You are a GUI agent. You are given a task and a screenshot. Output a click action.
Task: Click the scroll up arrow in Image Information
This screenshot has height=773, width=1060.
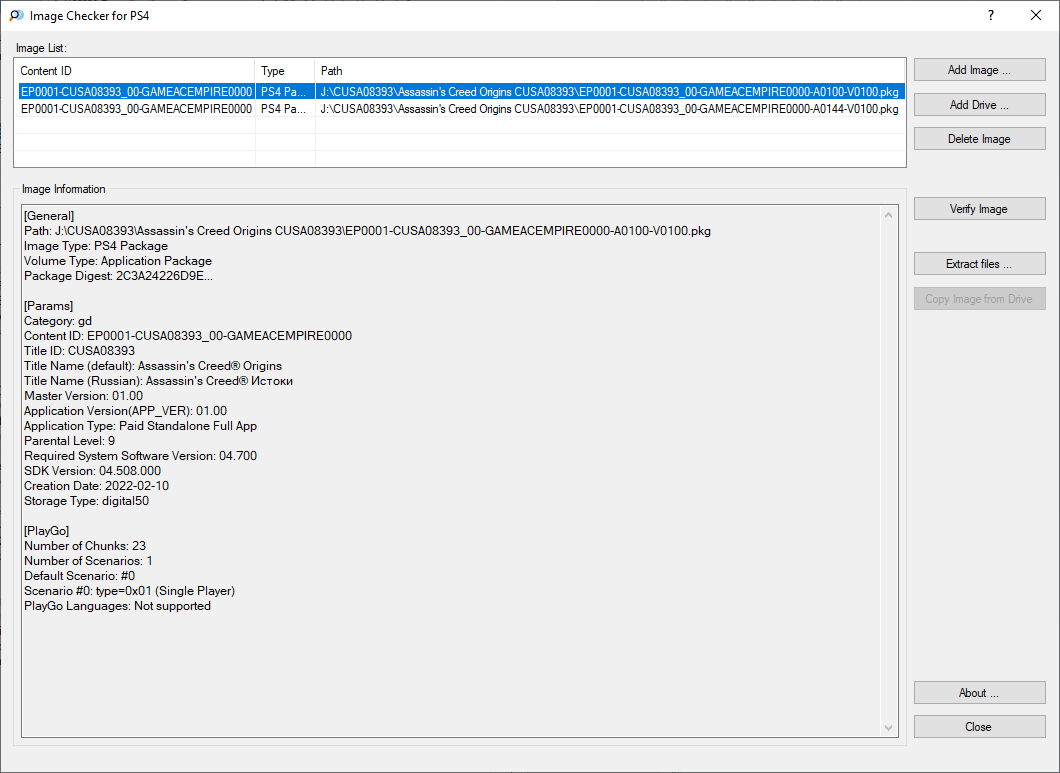[888, 215]
